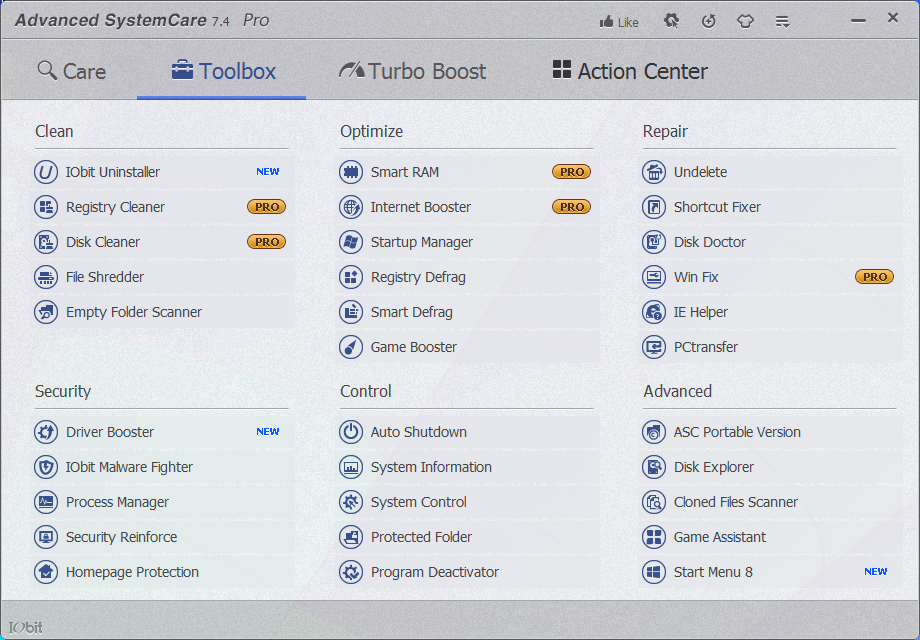This screenshot has height=640, width=920.
Task: Click the update/rescue icon in title bar
Action: pos(709,21)
